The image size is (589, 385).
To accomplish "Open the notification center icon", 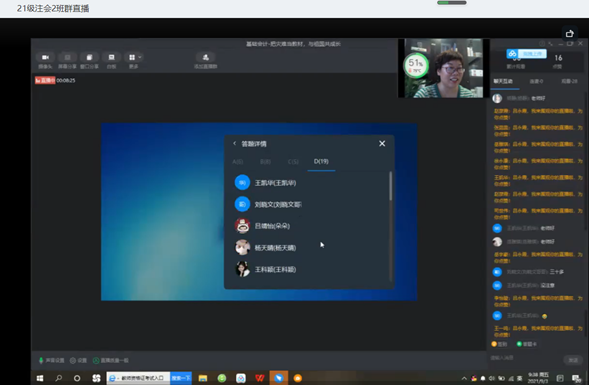I will pos(577,379).
